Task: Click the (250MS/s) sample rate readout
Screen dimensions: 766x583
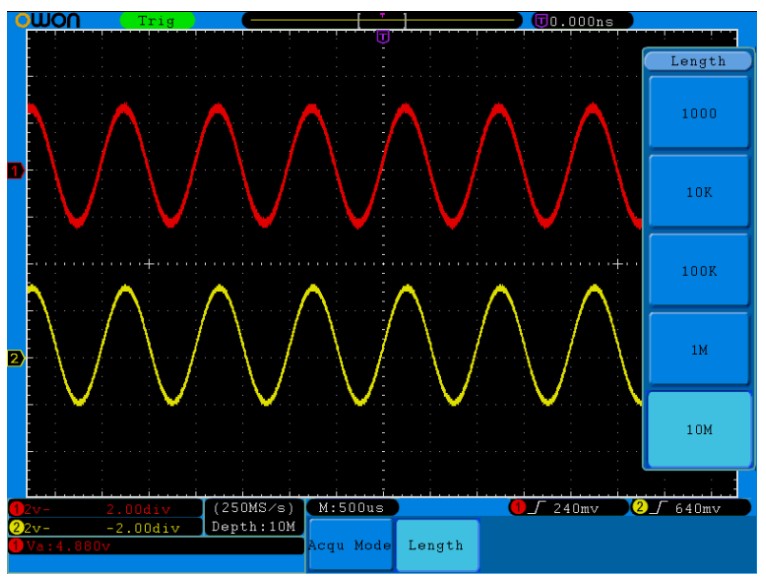Action: [254, 508]
